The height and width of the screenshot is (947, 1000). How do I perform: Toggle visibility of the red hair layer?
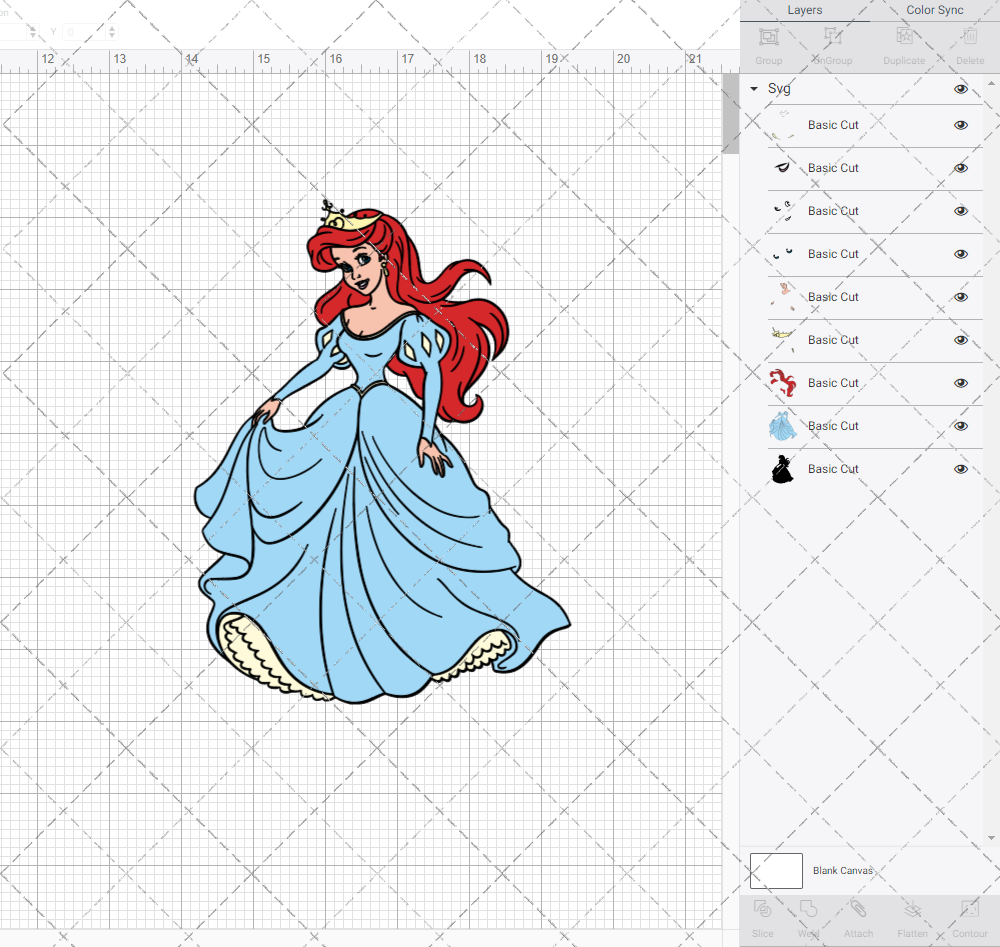pyautogui.click(x=961, y=383)
